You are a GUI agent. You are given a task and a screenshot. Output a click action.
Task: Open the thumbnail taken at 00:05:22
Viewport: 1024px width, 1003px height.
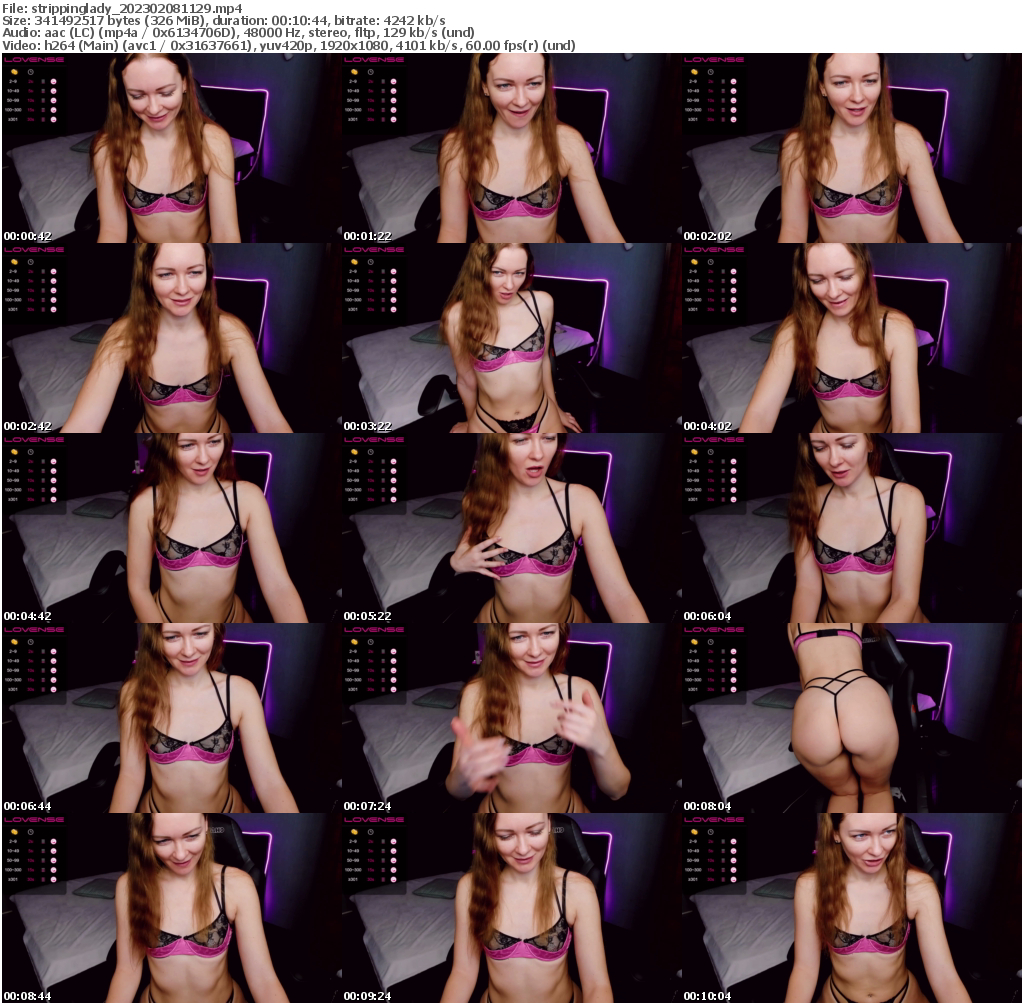click(510, 528)
